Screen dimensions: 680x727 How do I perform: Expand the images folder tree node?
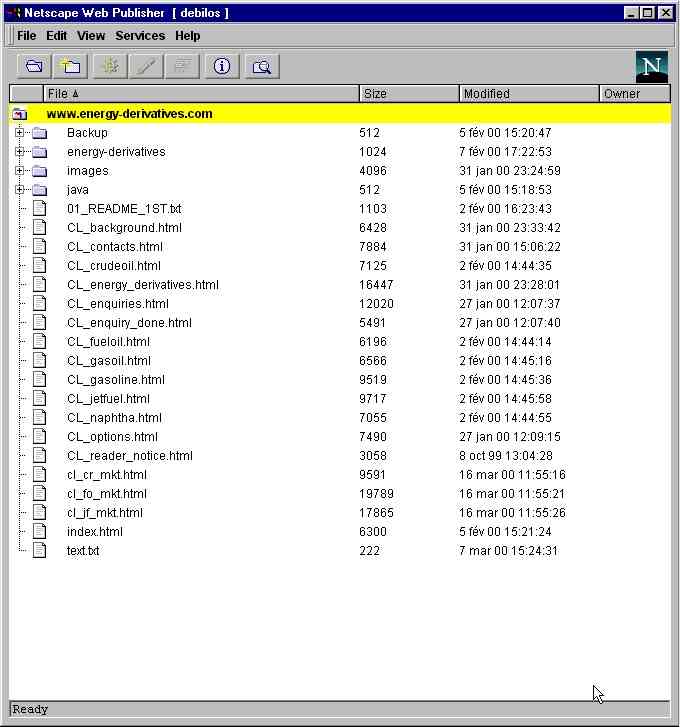point(19,171)
